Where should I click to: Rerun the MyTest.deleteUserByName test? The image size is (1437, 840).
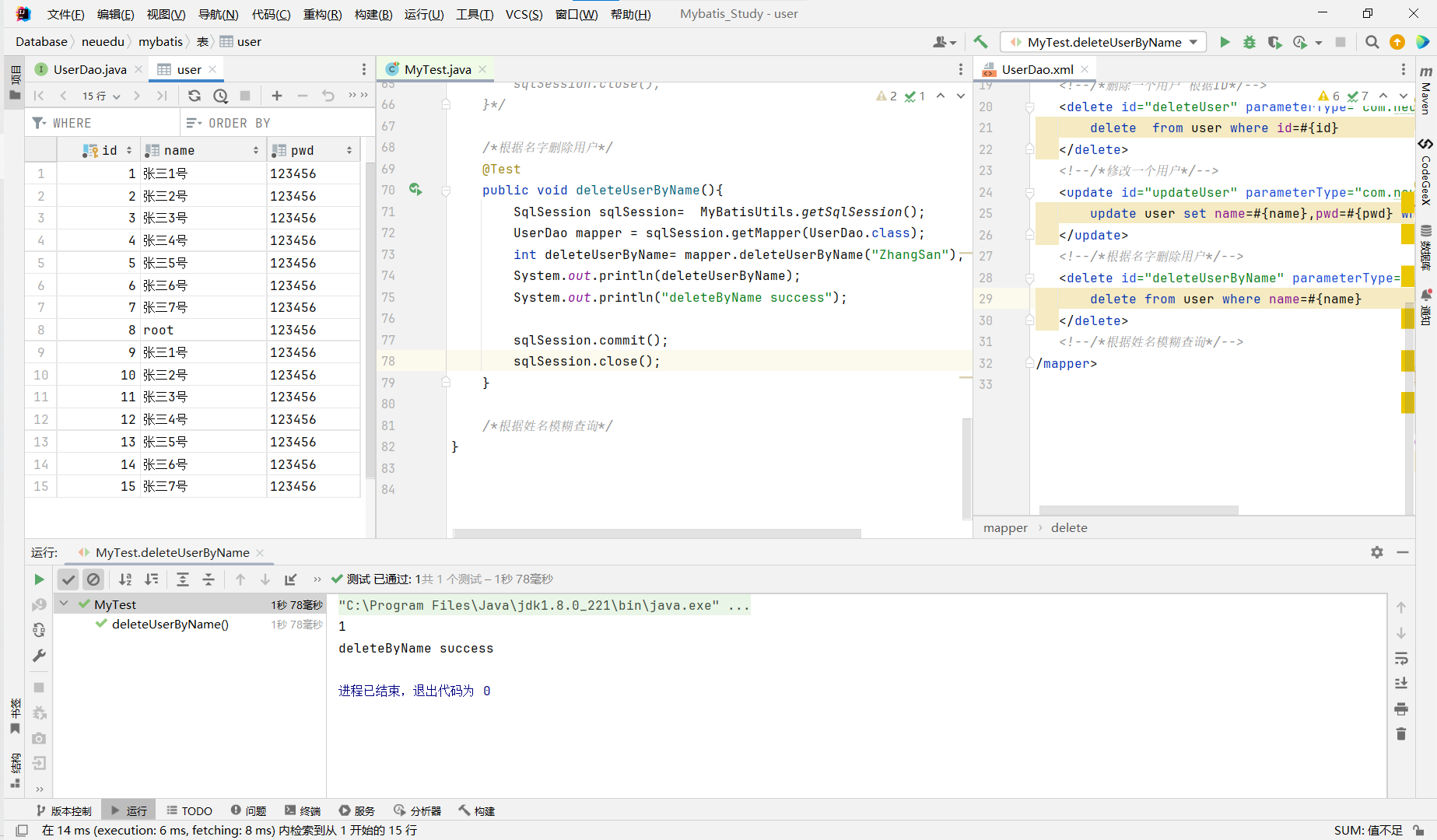tap(39, 579)
